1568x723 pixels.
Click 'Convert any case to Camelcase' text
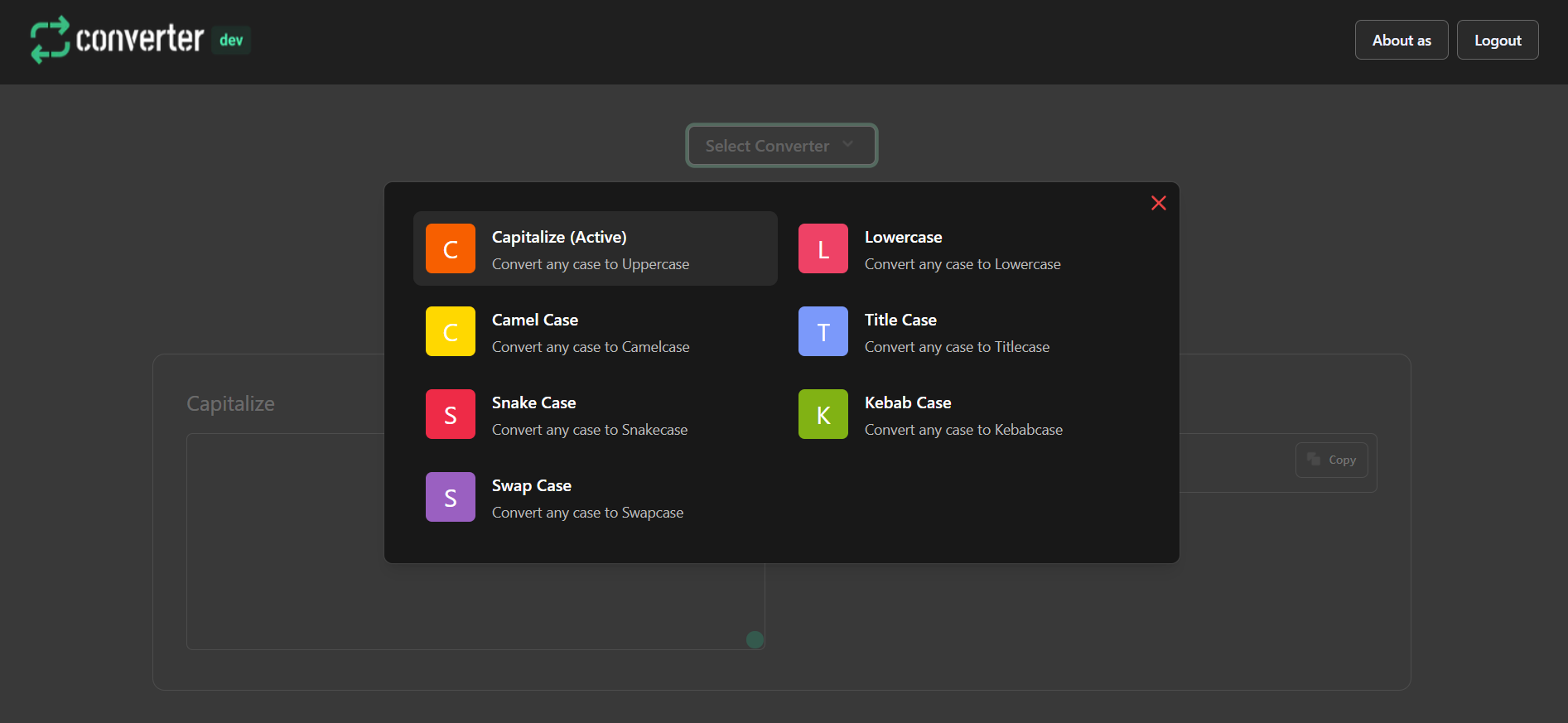[591, 347]
